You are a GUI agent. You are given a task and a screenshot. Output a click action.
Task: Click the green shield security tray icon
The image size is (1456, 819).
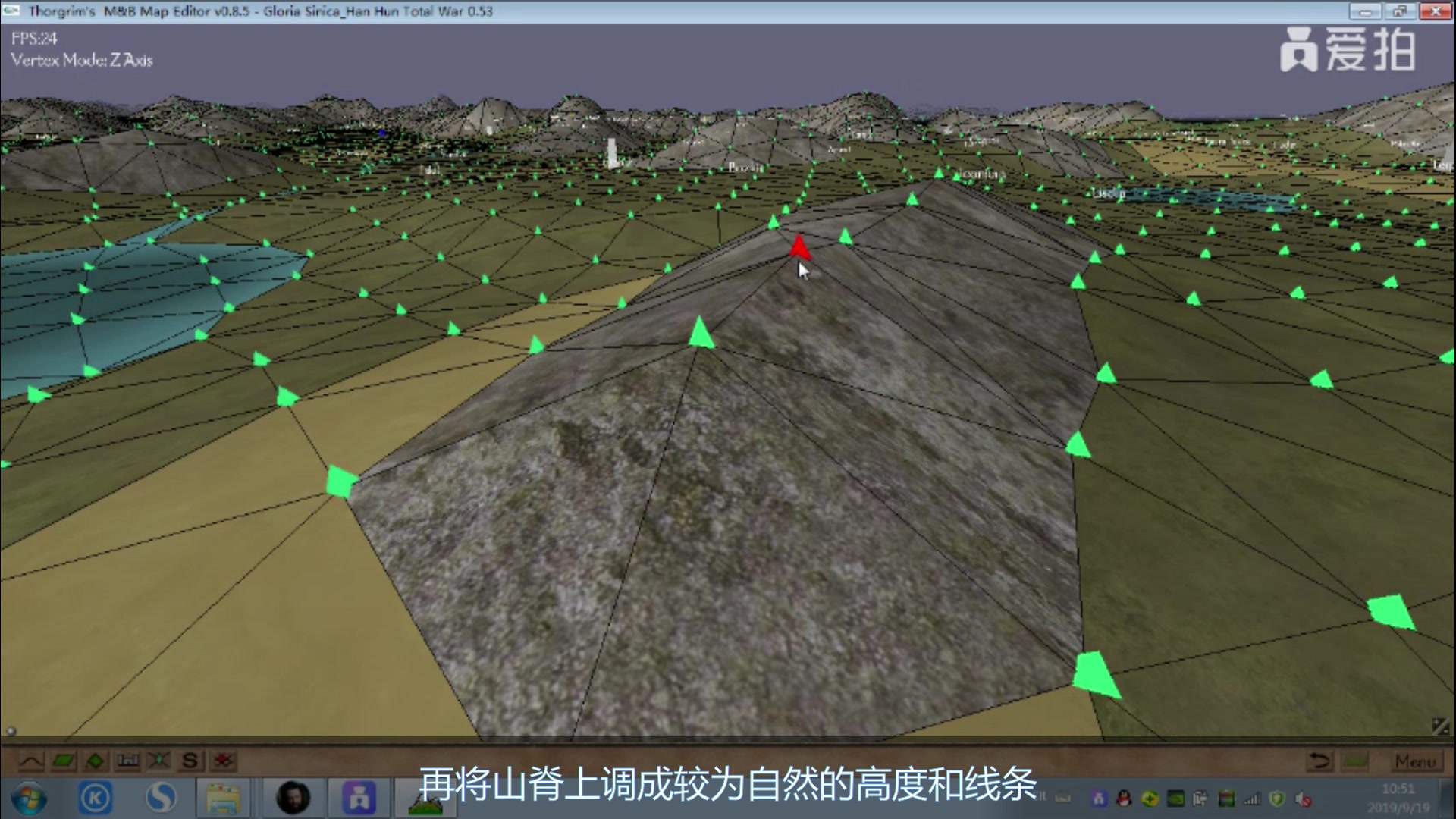click(1278, 799)
